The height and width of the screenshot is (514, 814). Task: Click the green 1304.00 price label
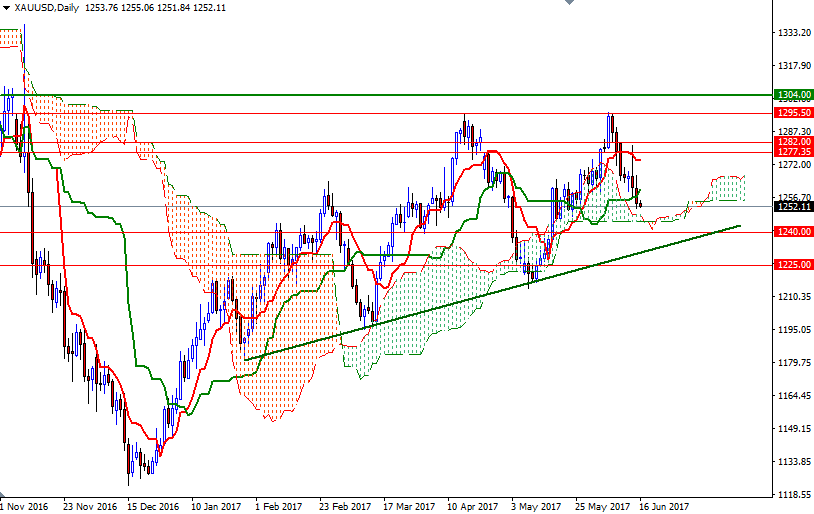tap(791, 95)
